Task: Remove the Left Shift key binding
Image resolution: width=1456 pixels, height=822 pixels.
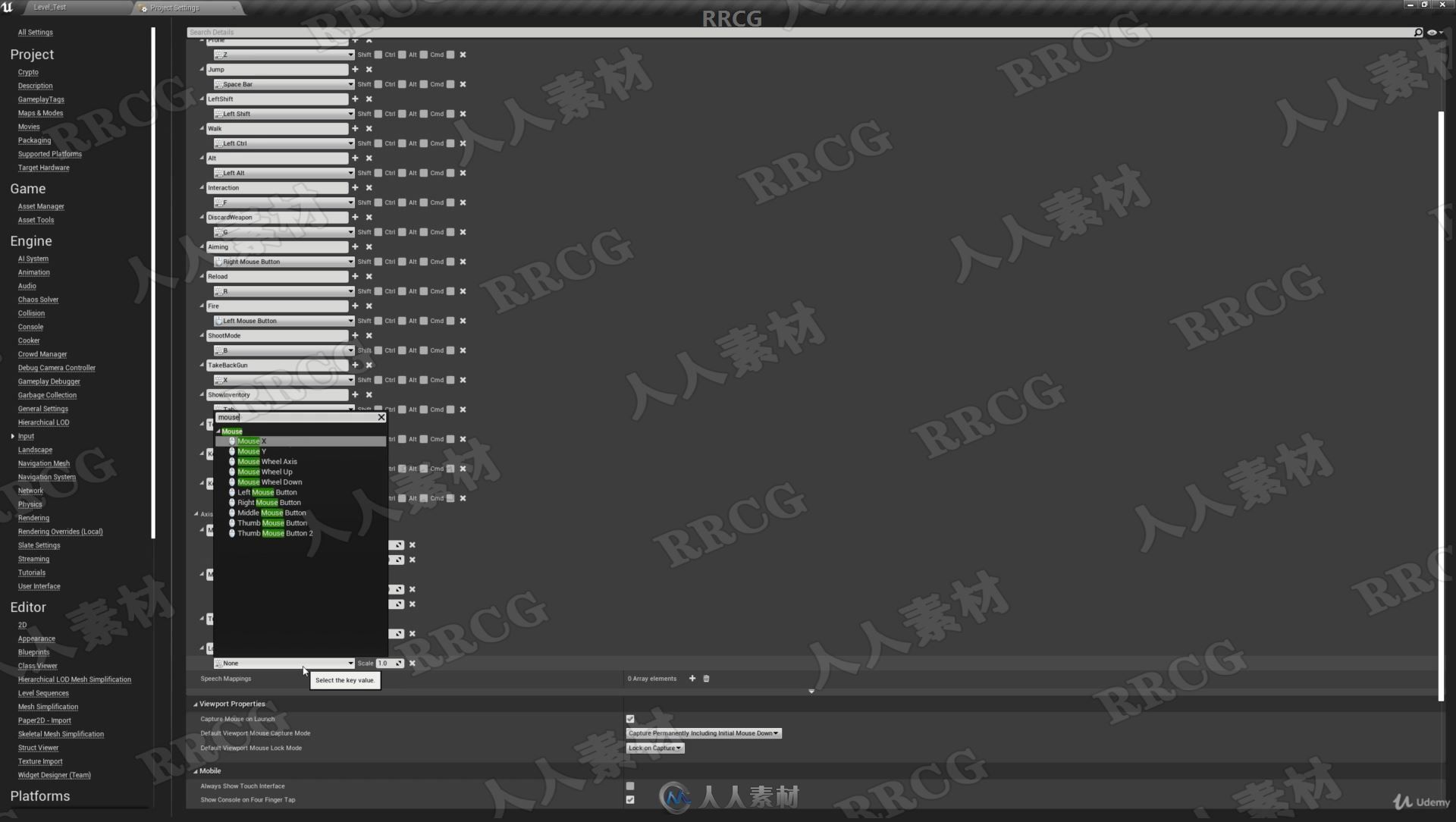Action: (463, 114)
